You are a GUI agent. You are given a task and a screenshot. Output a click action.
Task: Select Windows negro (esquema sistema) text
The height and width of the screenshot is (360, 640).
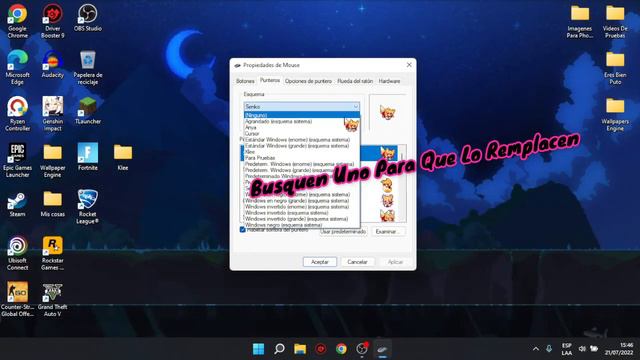point(283,225)
